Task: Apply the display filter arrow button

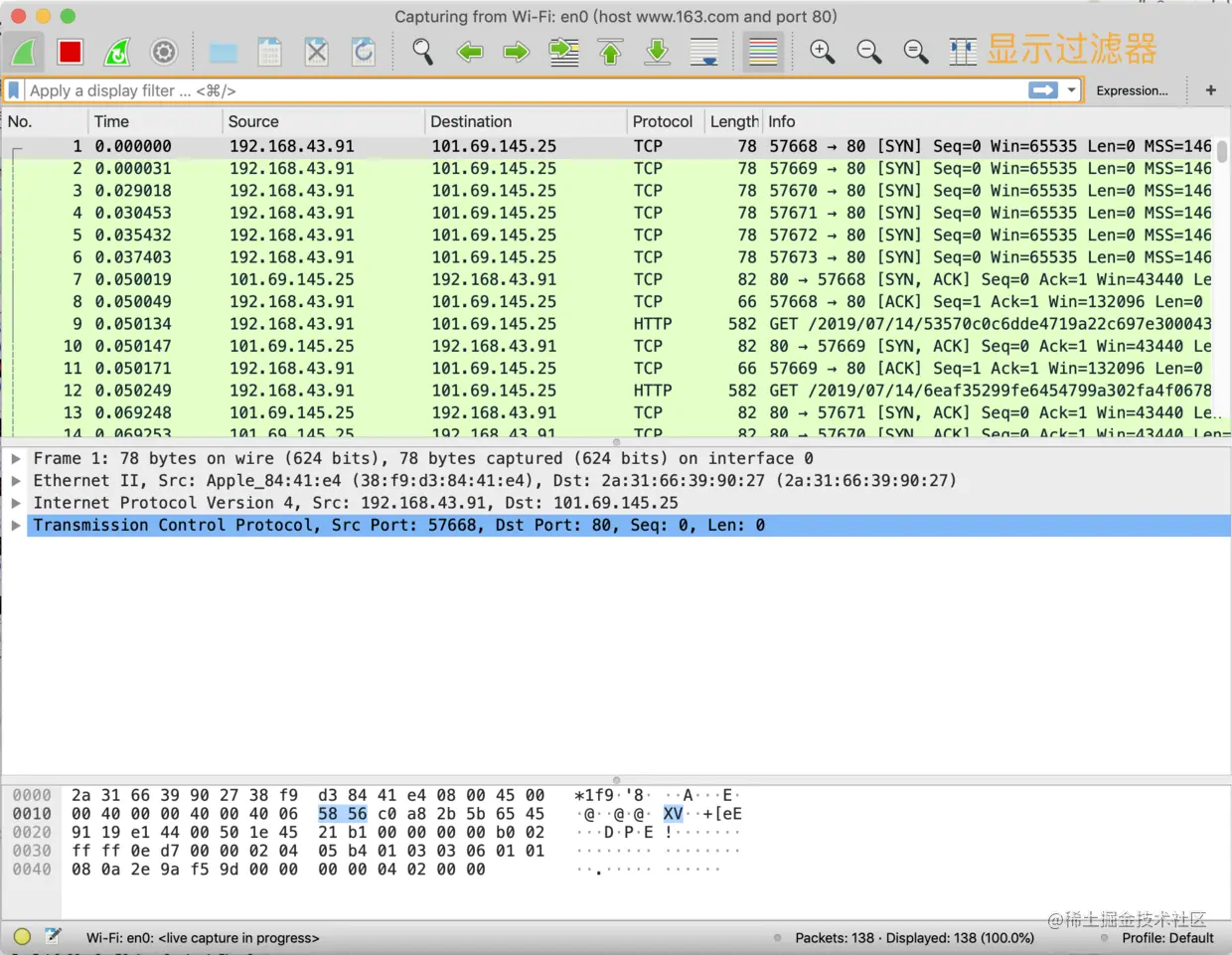Action: tap(1043, 90)
